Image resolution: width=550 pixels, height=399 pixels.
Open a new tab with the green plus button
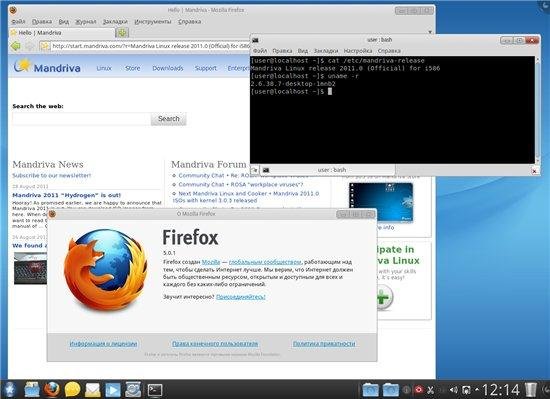pyautogui.click(x=122, y=33)
